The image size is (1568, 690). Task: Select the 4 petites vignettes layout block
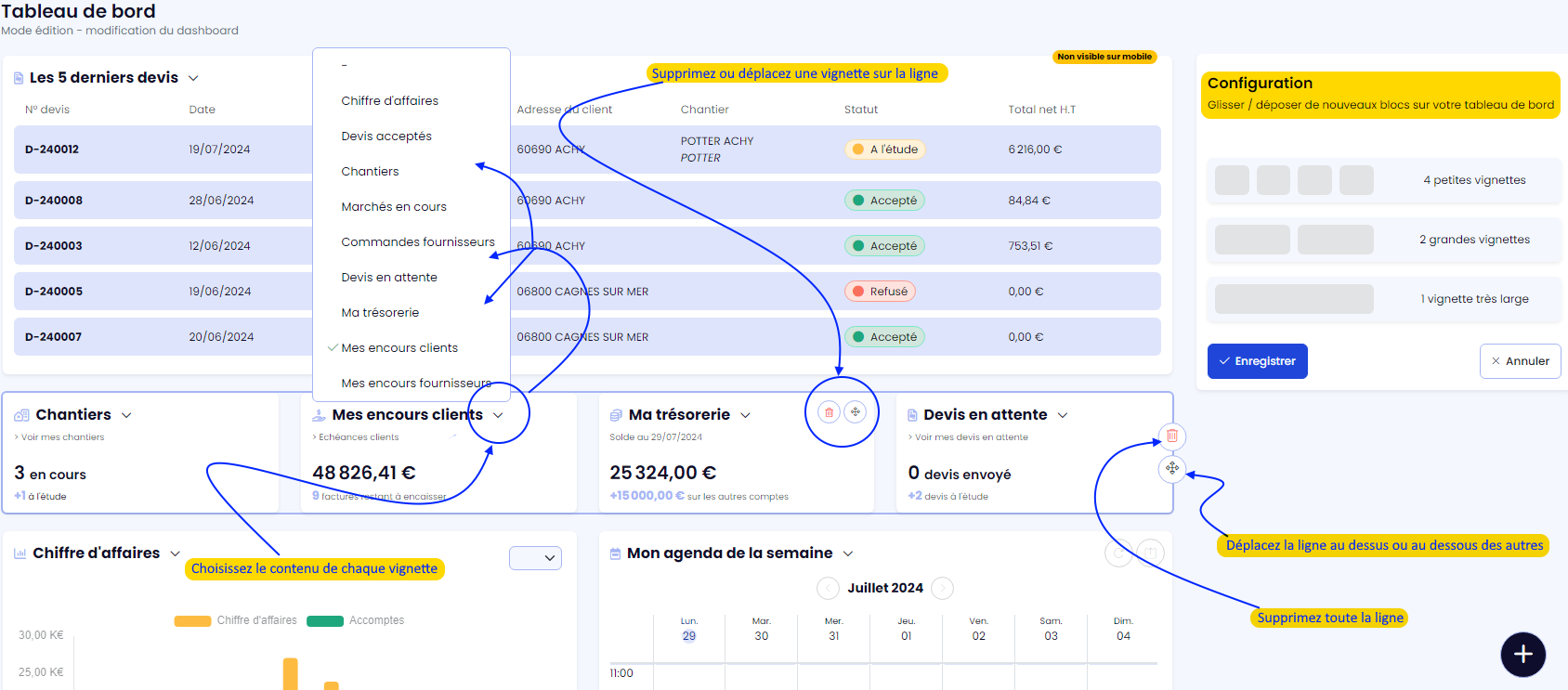tap(1384, 180)
